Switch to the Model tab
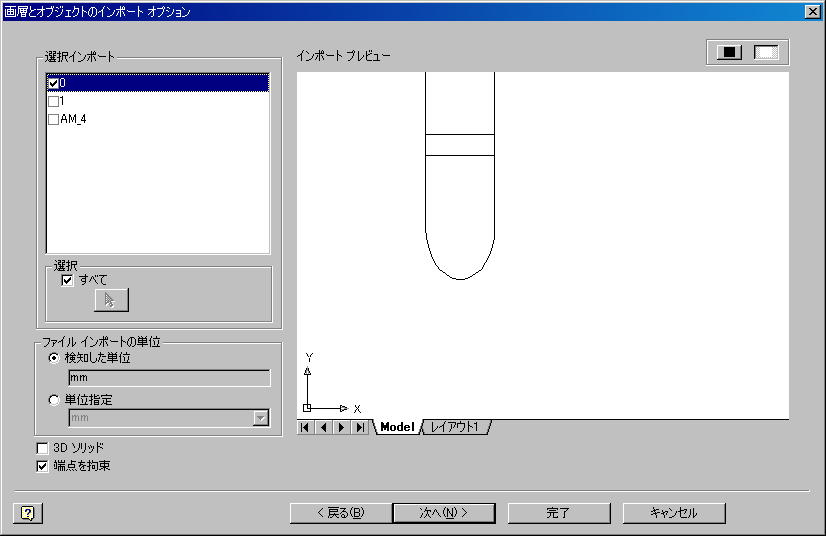This screenshot has height=536, width=826. (397, 427)
